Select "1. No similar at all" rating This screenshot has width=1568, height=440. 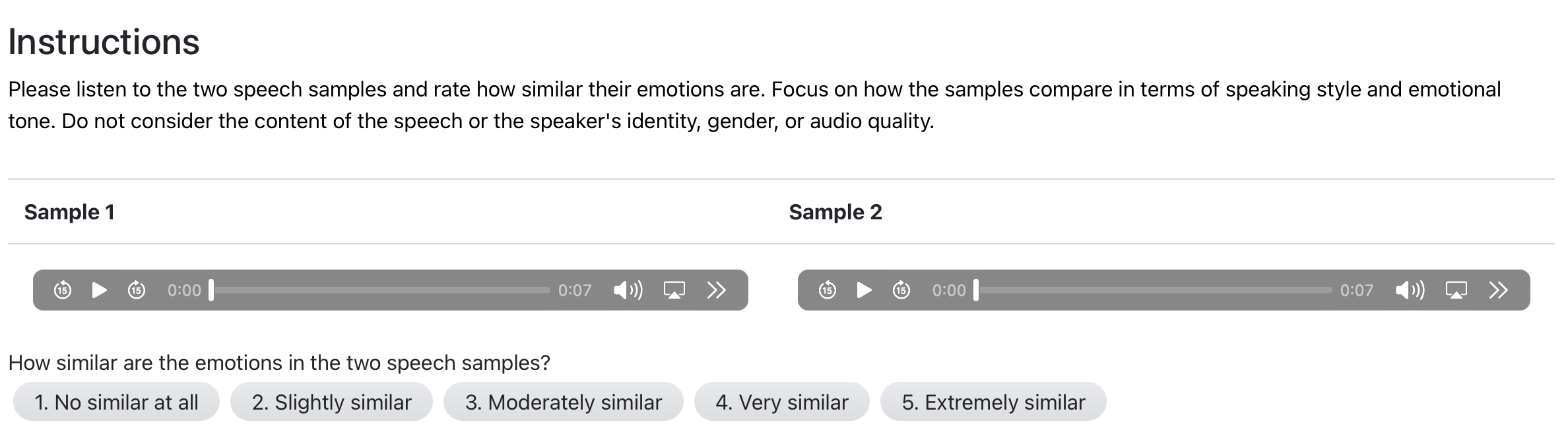point(116,402)
